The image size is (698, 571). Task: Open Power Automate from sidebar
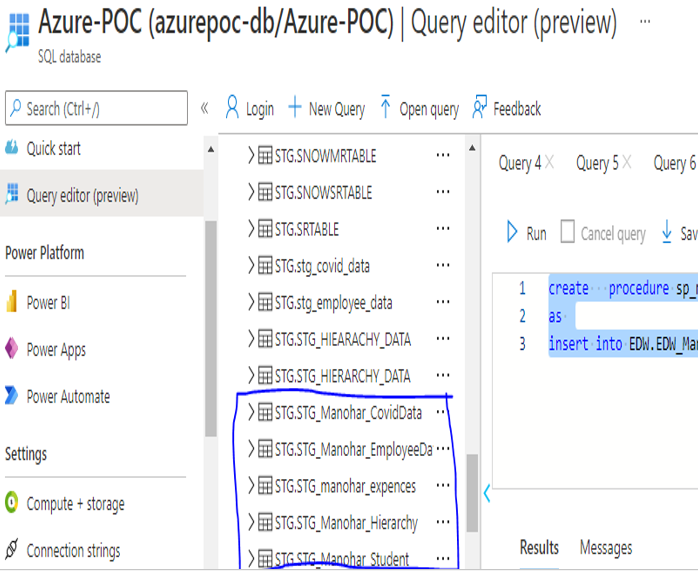tap(68, 396)
